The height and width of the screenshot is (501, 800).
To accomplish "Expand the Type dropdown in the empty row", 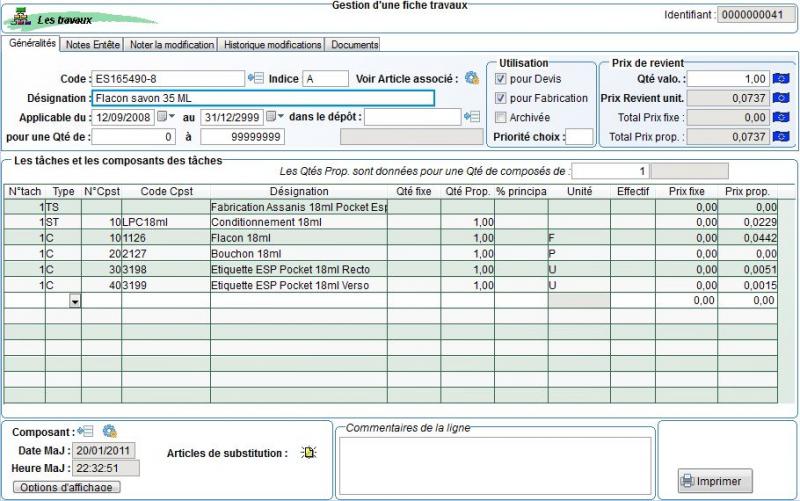I will tap(75, 302).
